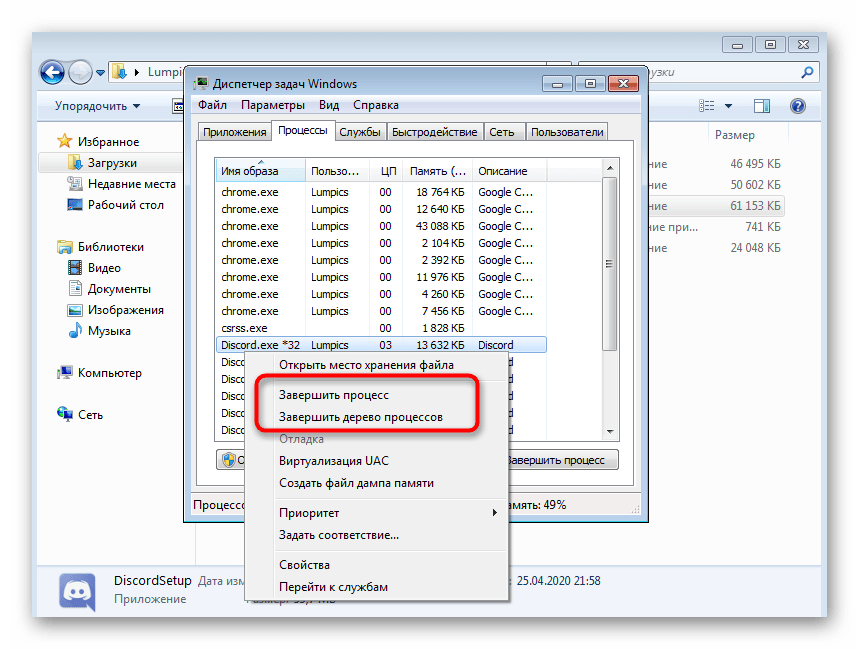Expand the Упорядочить dropdown menu
This screenshot has height=649, width=859.
(x=97, y=106)
